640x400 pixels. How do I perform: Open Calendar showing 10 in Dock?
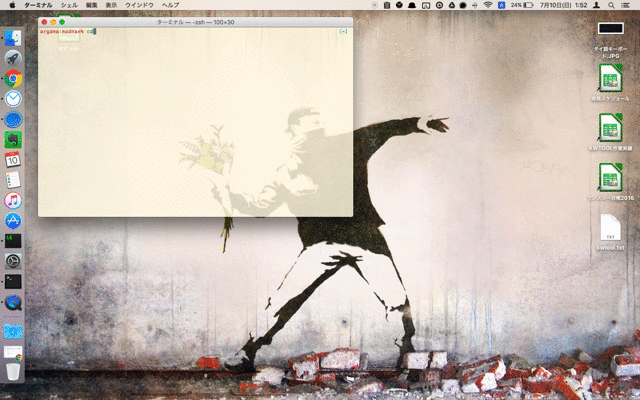(13, 160)
